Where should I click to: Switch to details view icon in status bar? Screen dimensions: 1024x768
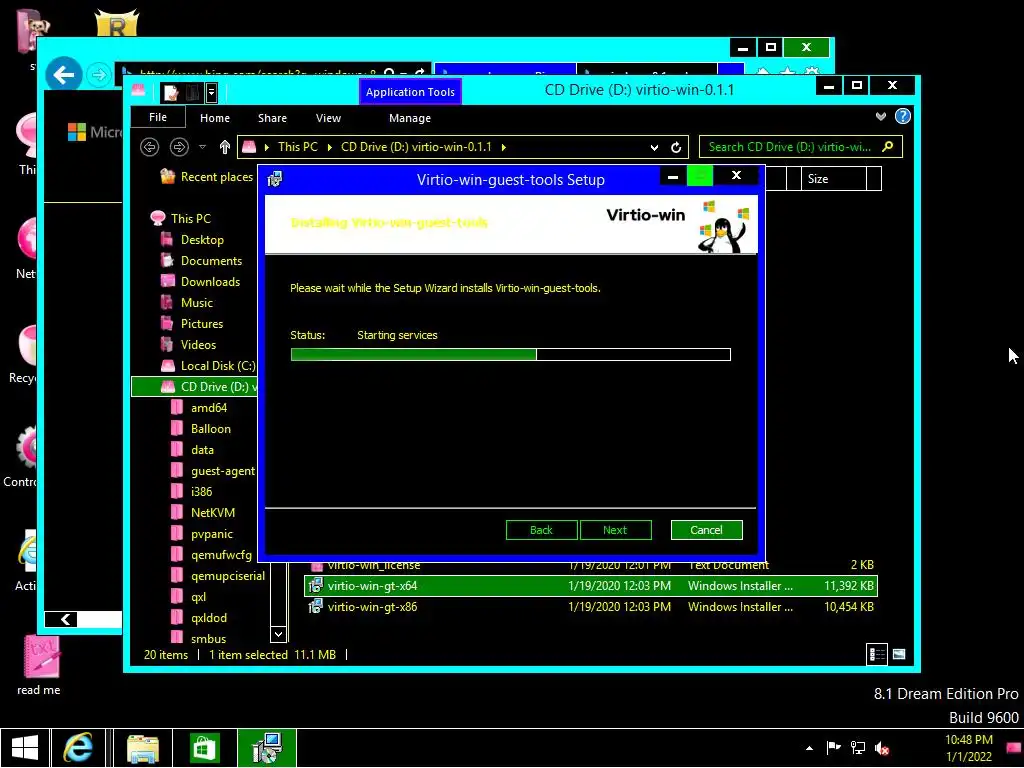(877, 654)
